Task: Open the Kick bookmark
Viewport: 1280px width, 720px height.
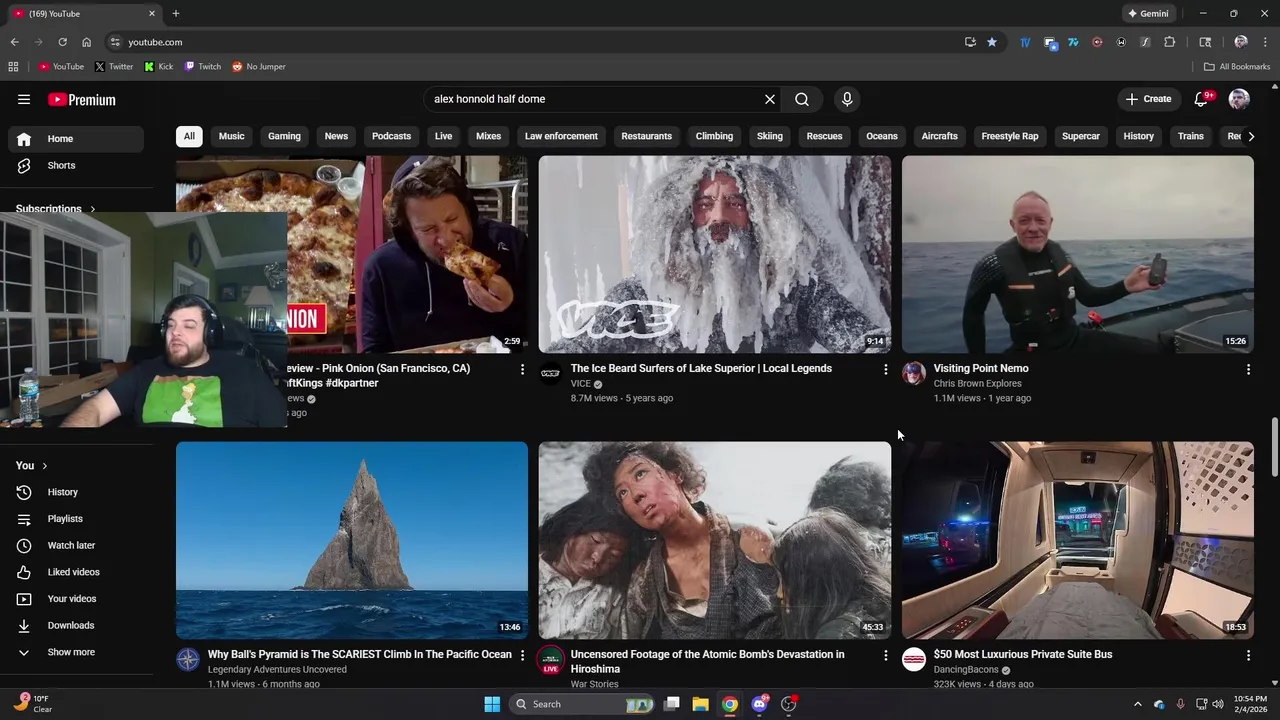Action: [x=159, y=67]
